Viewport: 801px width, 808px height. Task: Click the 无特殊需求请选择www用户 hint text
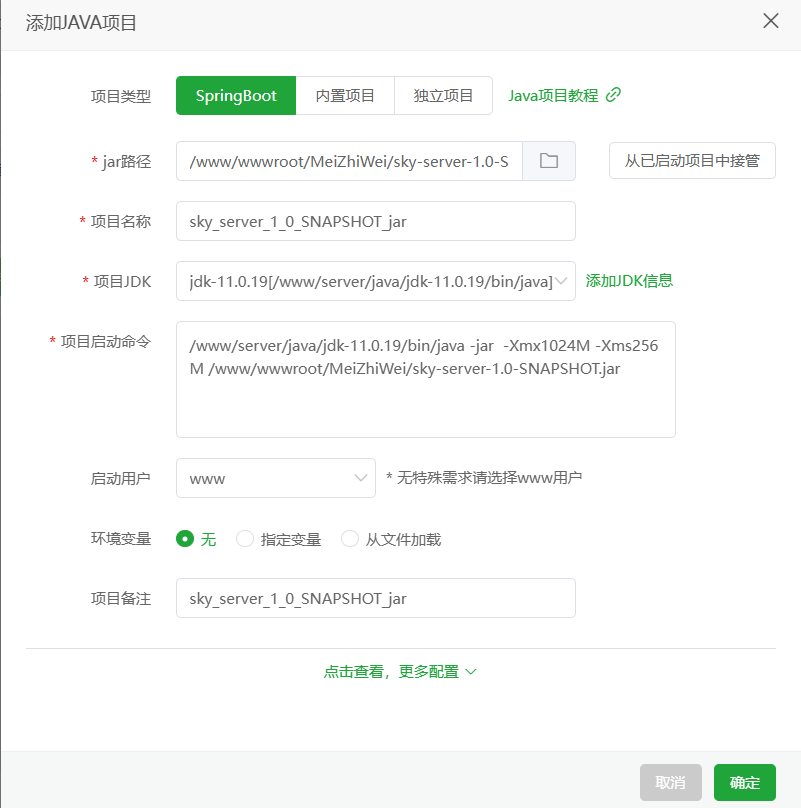[x=484, y=478]
